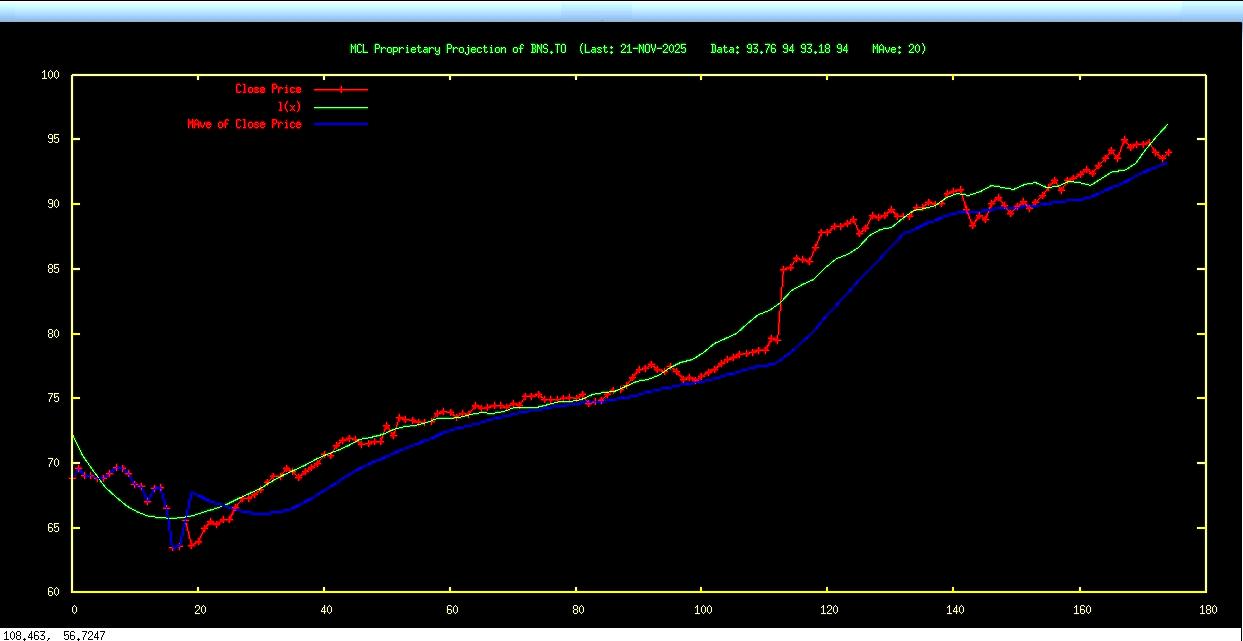1243x641 pixels.
Task: Click the red Close Price line sample
Action: click(x=341, y=89)
